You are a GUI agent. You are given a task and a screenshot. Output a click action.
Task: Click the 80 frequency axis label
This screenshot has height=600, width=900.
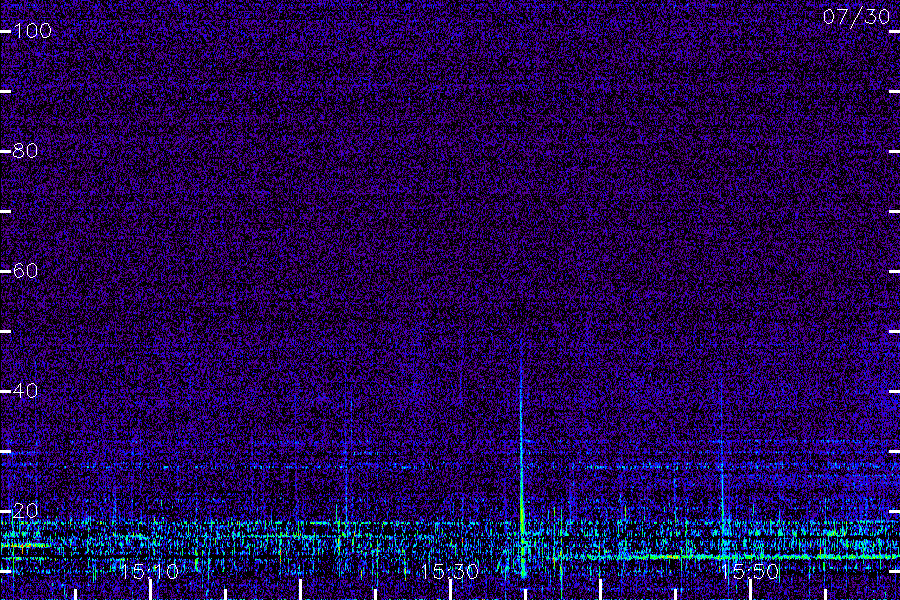point(26,150)
